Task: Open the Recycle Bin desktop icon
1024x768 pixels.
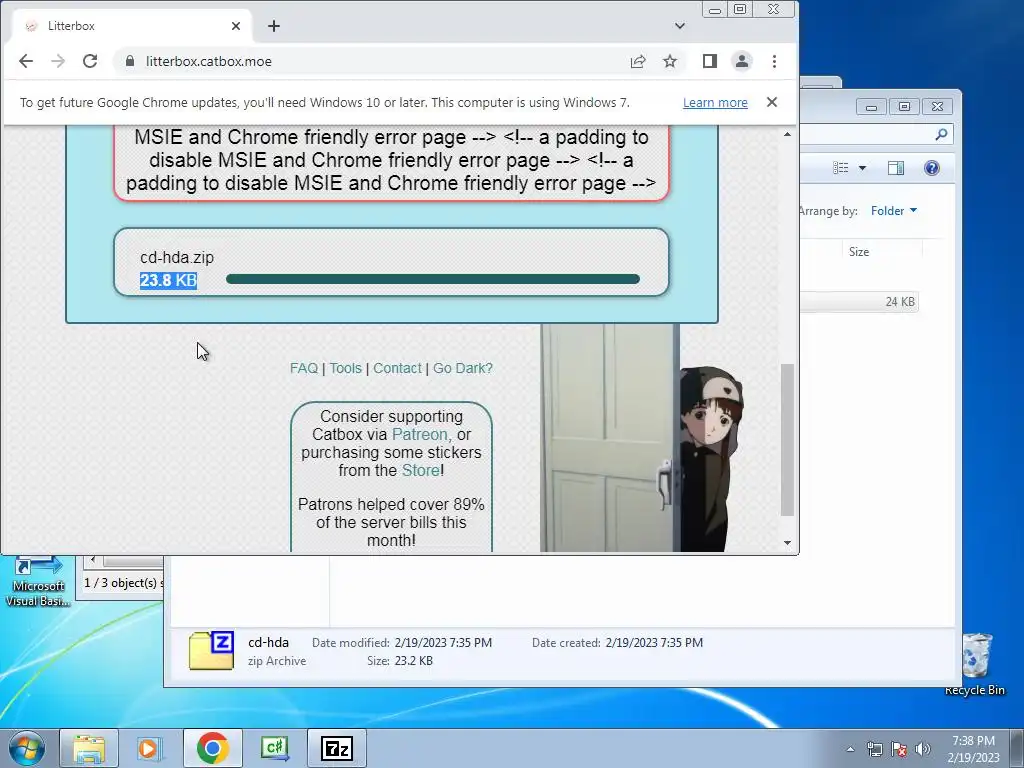Action: tap(975, 664)
